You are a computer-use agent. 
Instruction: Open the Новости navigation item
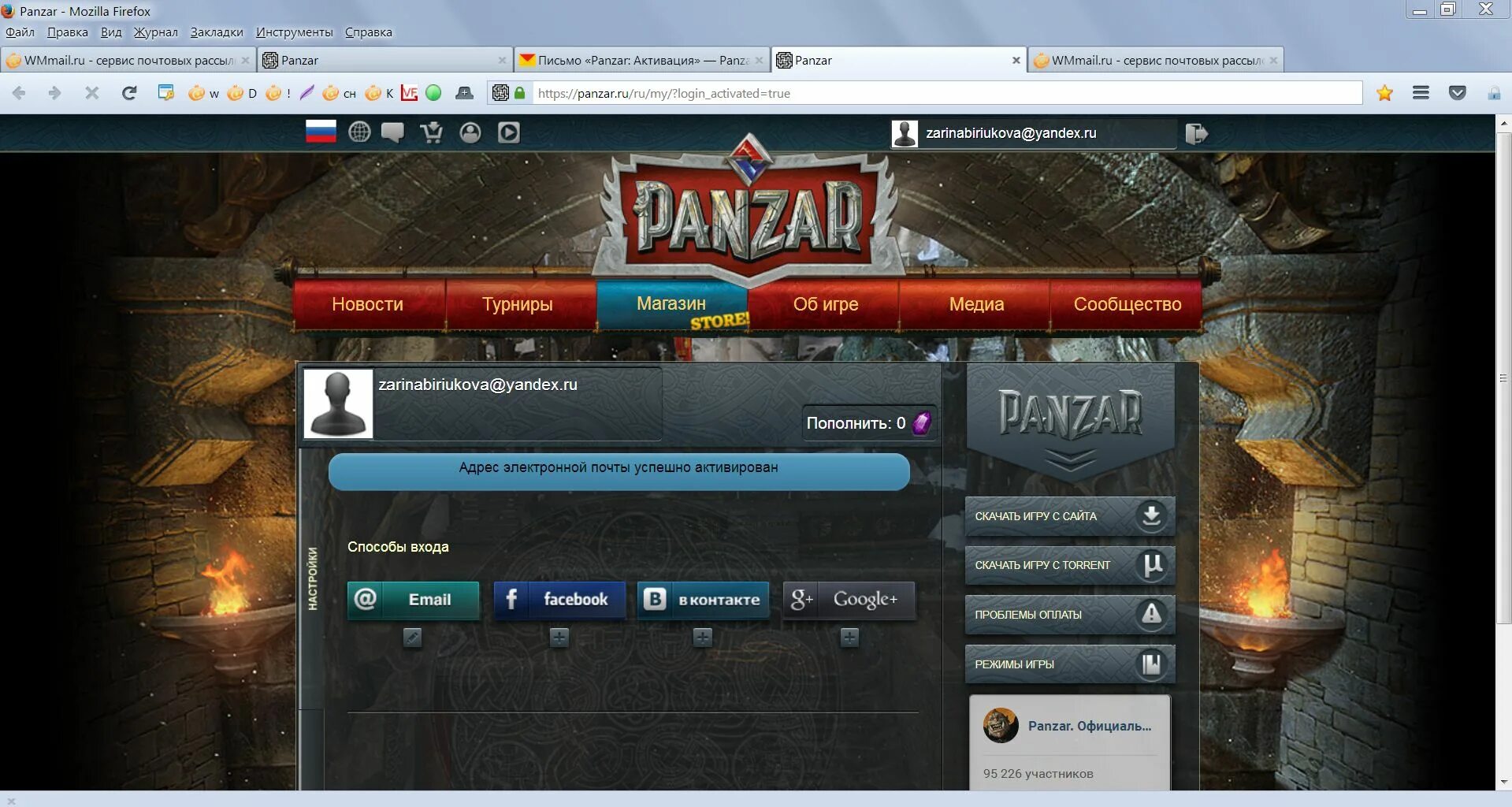367,304
